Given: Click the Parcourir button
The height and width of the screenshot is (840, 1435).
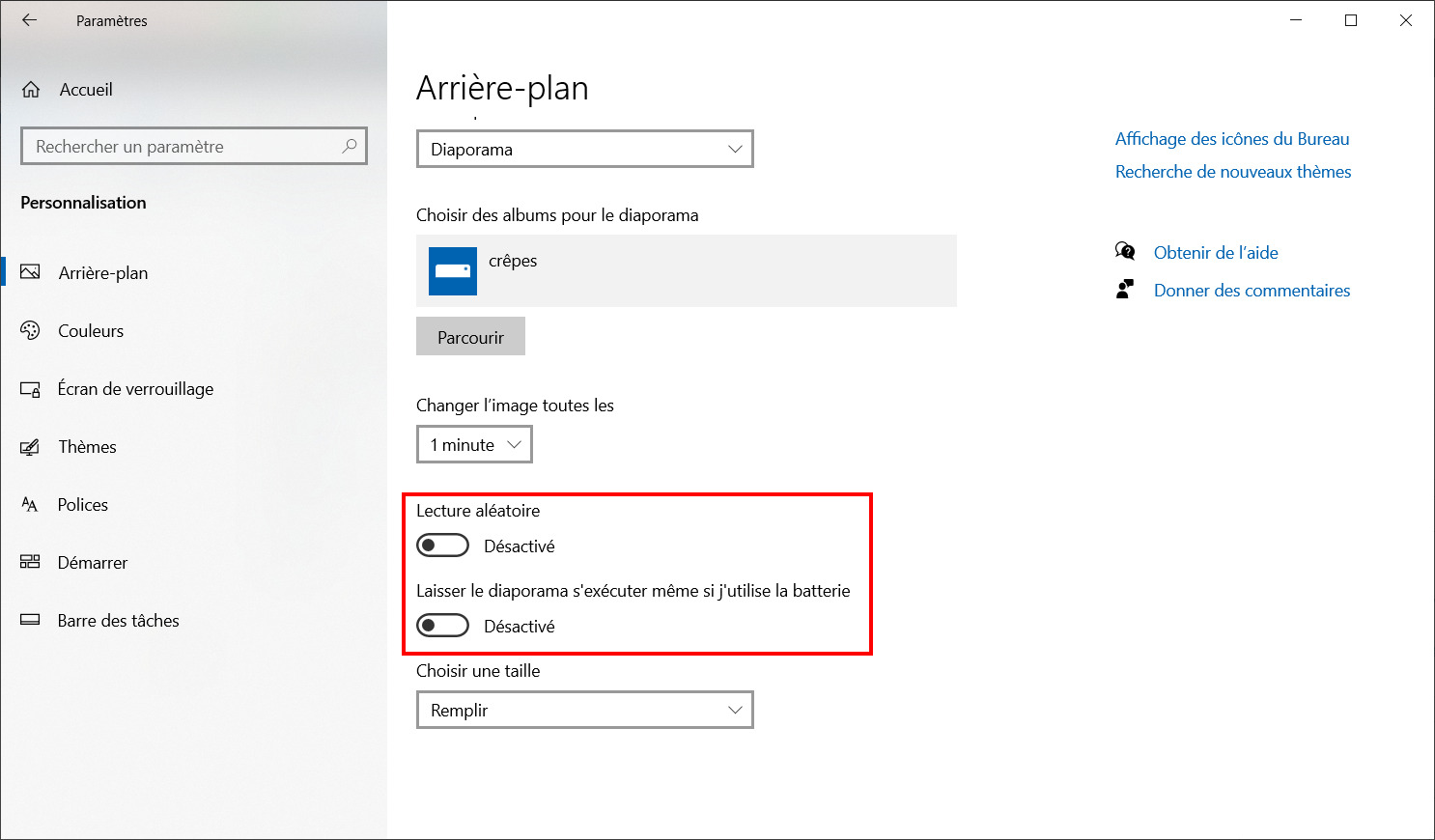Looking at the screenshot, I should pyautogui.click(x=470, y=337).
